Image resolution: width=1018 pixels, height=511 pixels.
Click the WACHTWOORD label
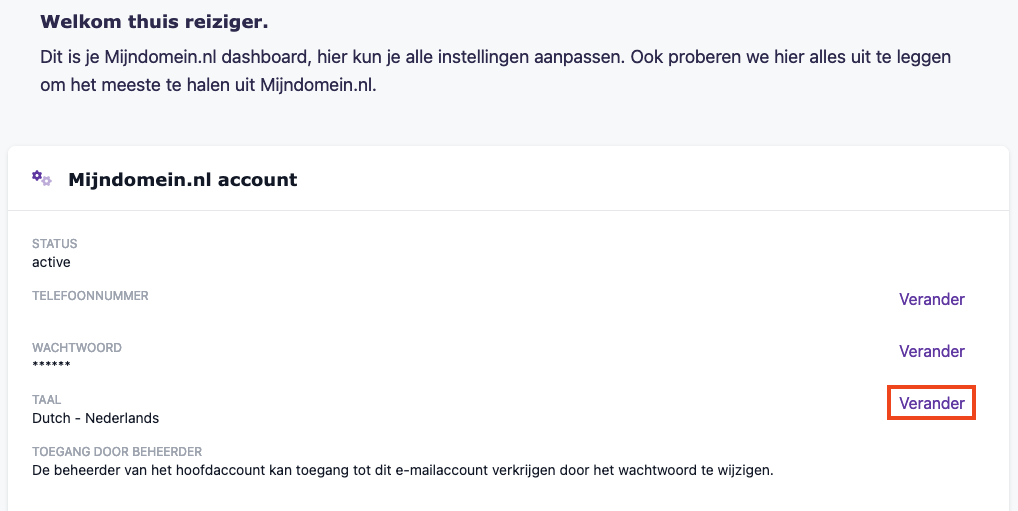[x=77, y=348]
